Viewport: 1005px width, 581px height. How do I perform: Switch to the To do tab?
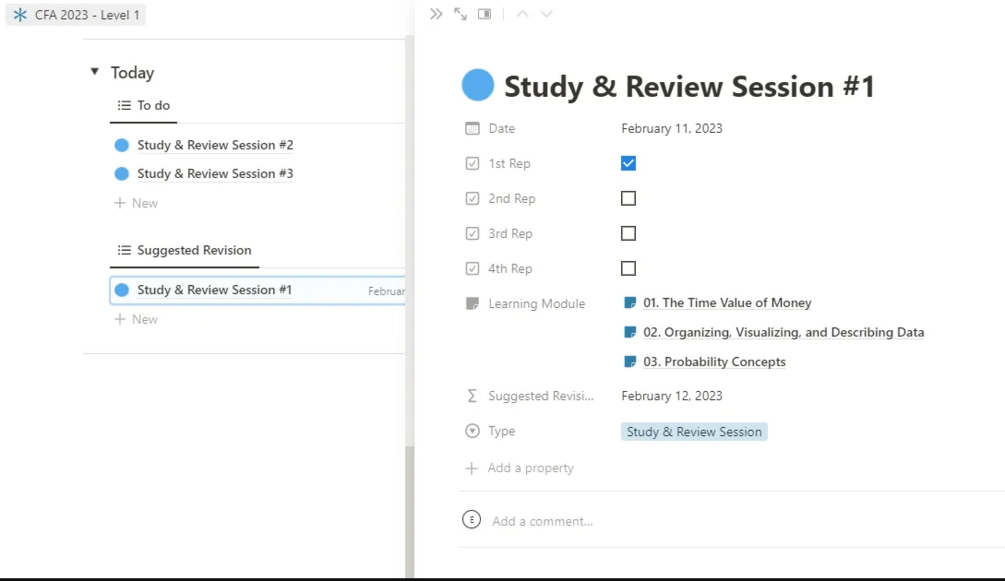click(144, 105)
